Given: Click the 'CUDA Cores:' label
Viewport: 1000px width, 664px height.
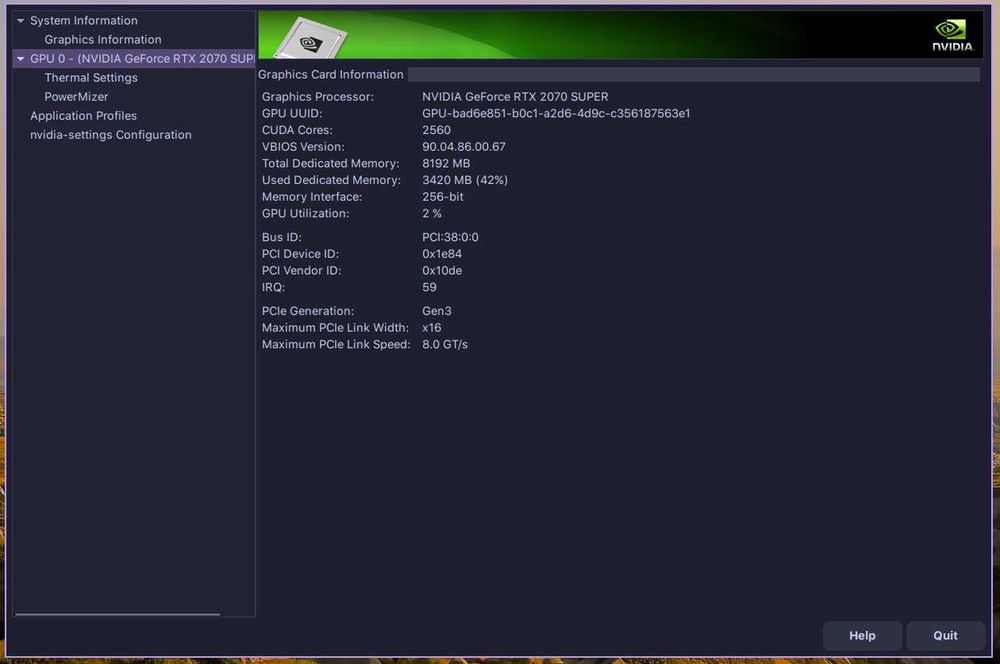Looking at the screenshot, I should [x=297, y=130].
